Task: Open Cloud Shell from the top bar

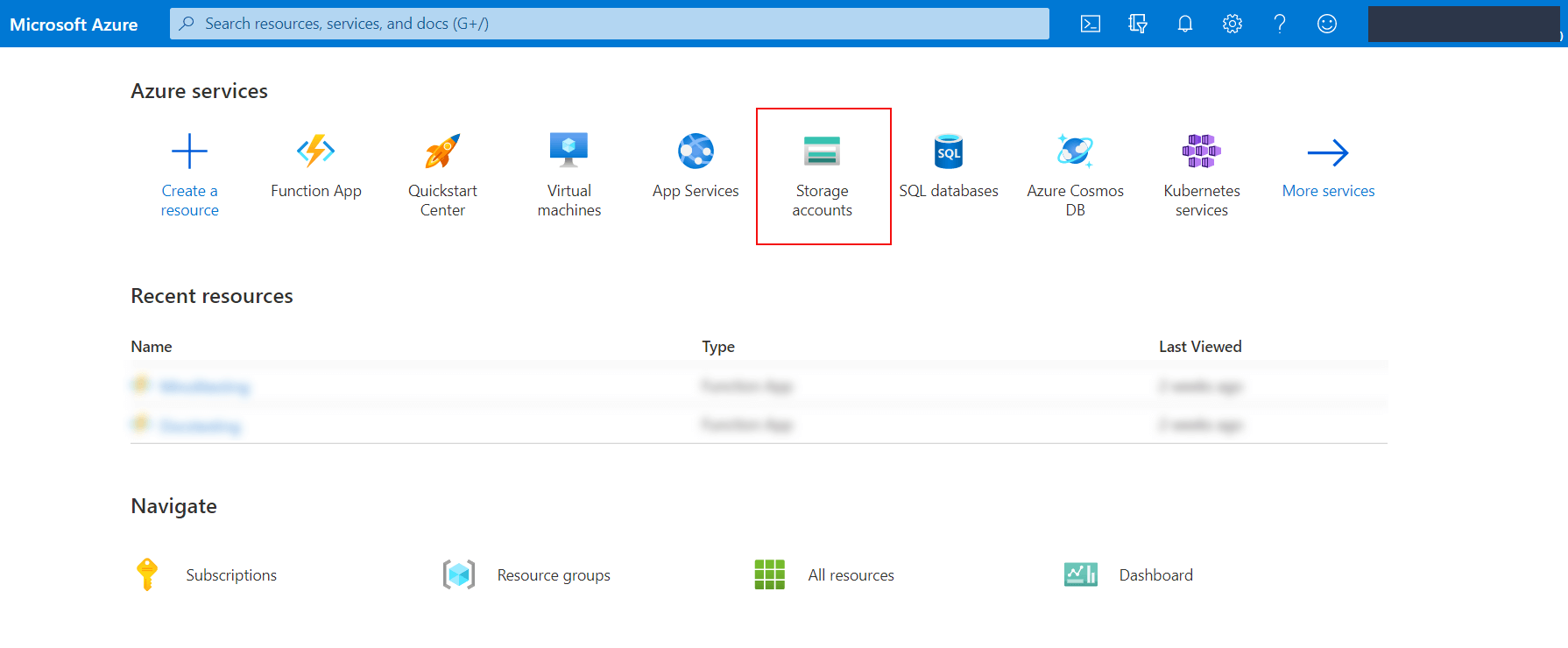Action: [1091, 24]
